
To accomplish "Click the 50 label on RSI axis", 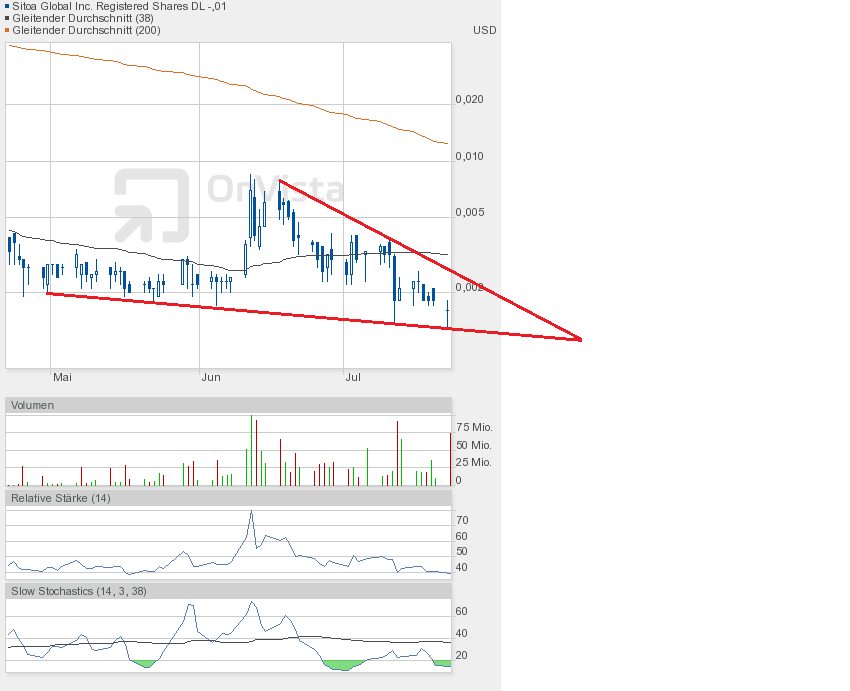I will (462, 552).
